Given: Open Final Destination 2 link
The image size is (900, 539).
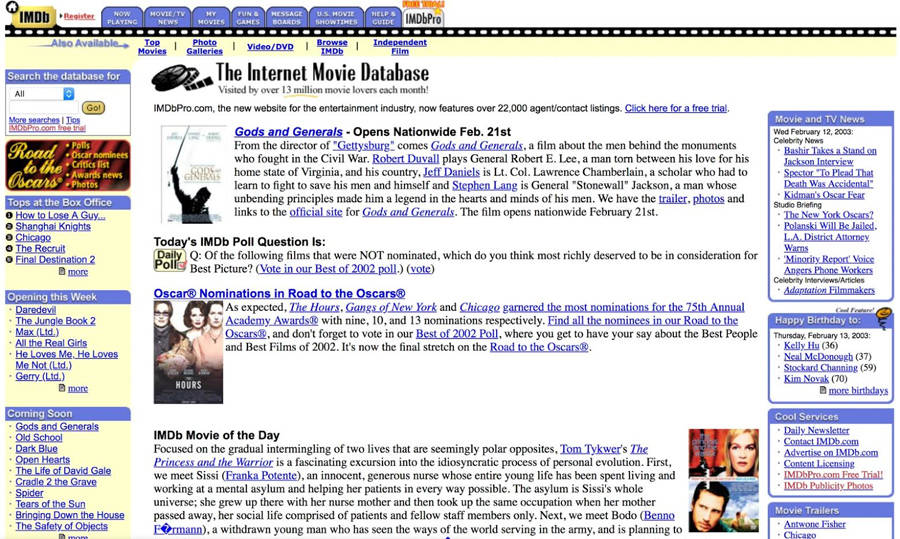Looking at the screenshot, I should click(55, 259).
